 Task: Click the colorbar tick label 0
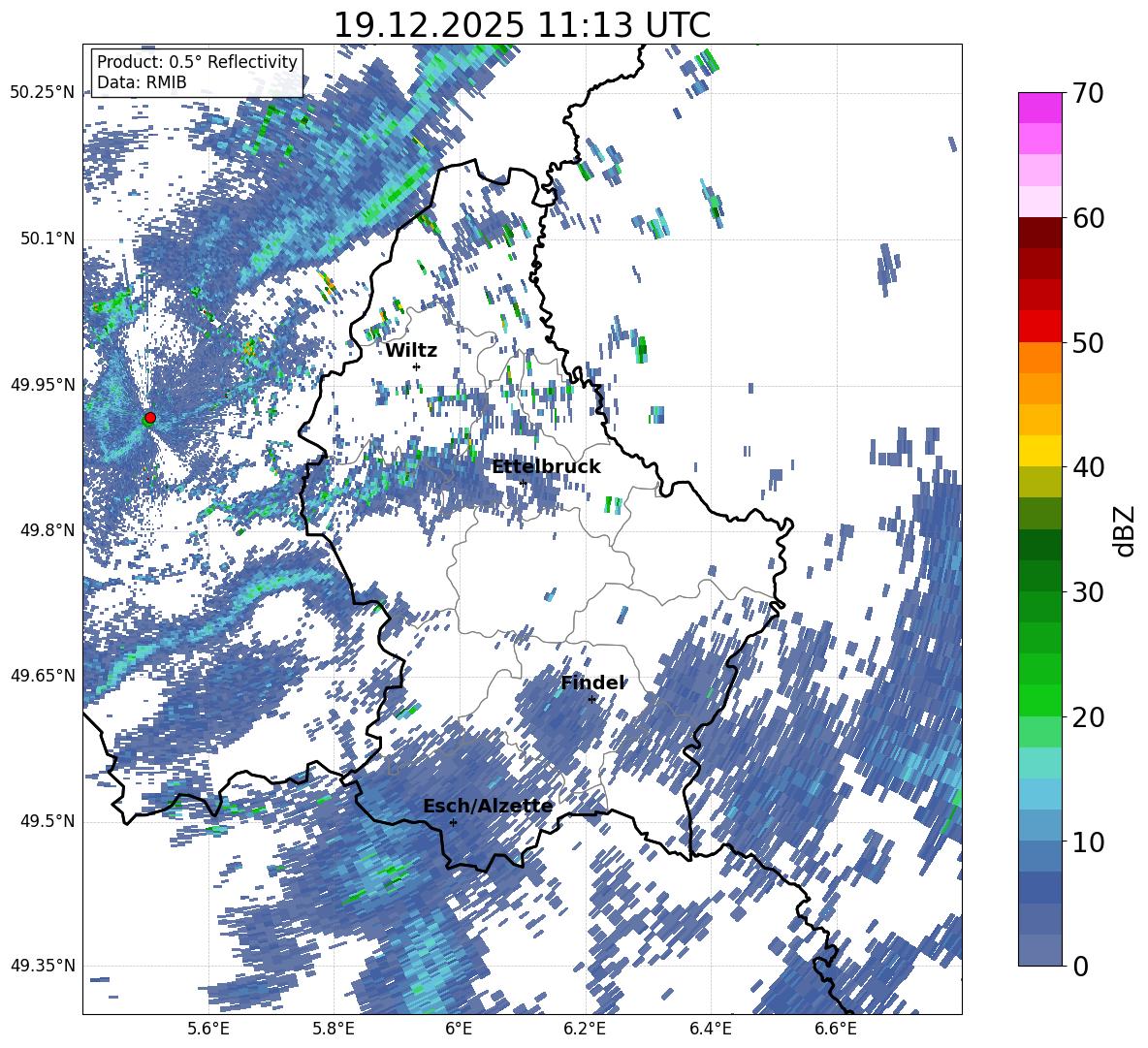(1080, 966)
